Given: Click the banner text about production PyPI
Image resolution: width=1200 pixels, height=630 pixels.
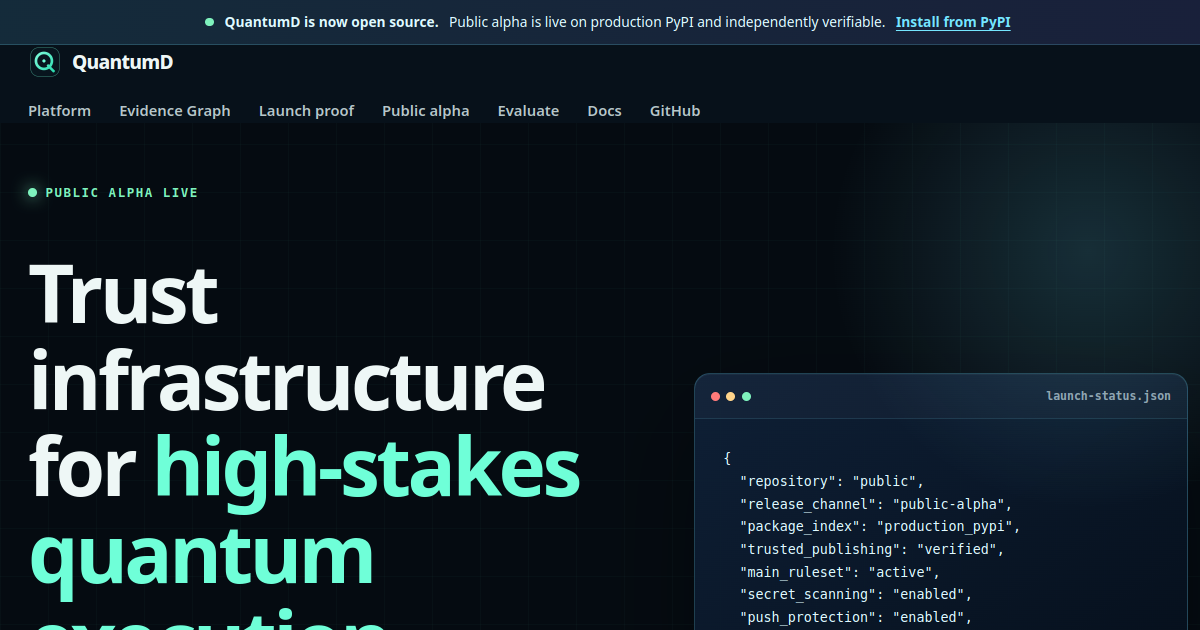Looking at the screenshot, I should (667, 22).
